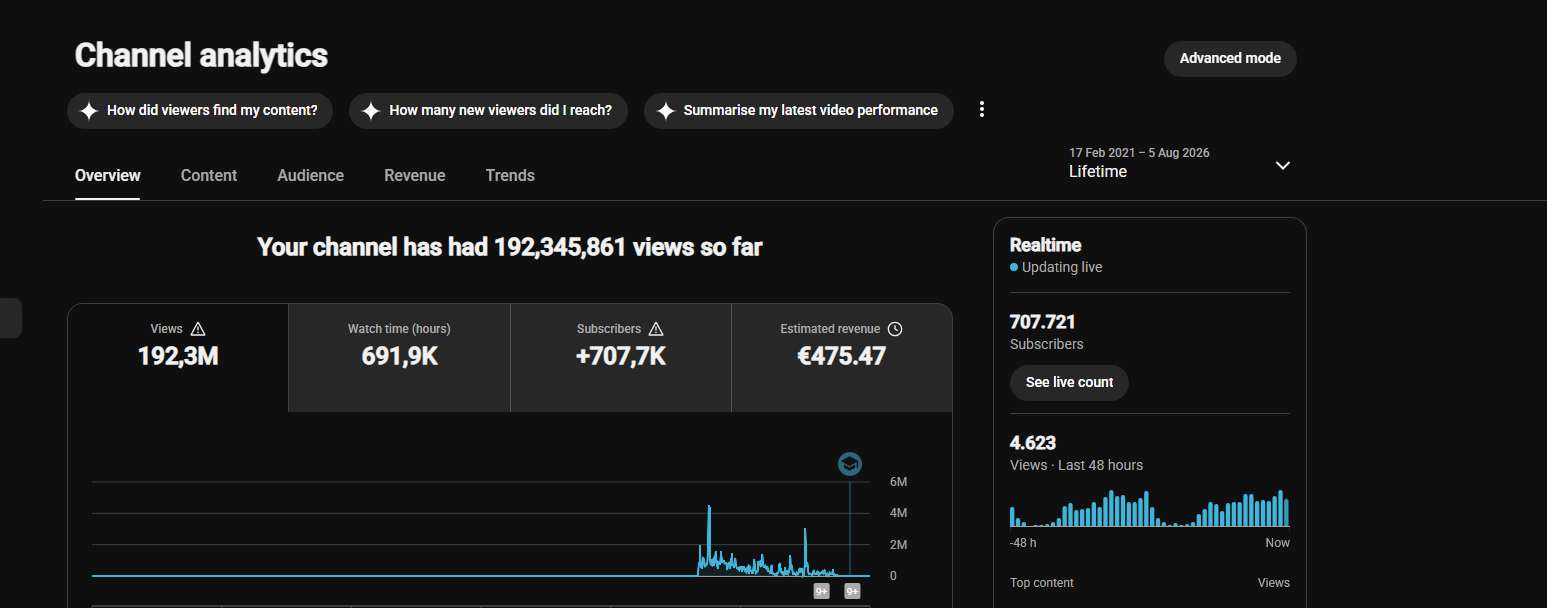Select the Watch time (hours) metric card
The height and width of the screenshot is (608, 1547).
[x=399, y=358]
